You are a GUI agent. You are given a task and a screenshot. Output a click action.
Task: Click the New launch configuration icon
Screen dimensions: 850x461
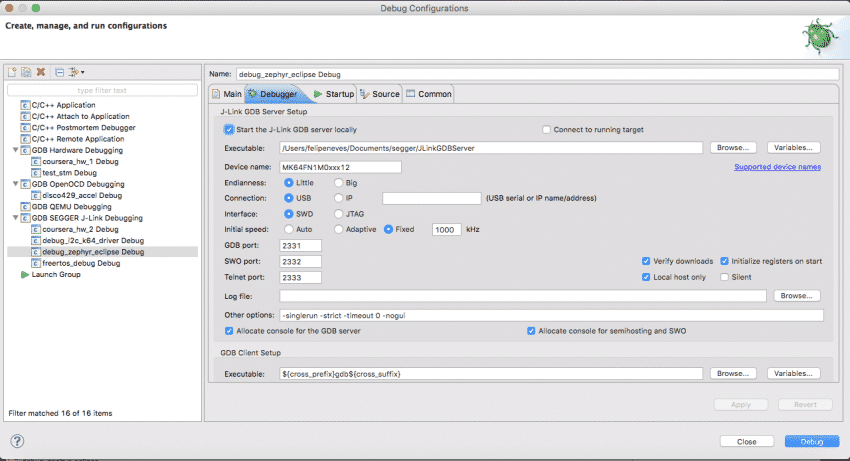pos(12,72)
